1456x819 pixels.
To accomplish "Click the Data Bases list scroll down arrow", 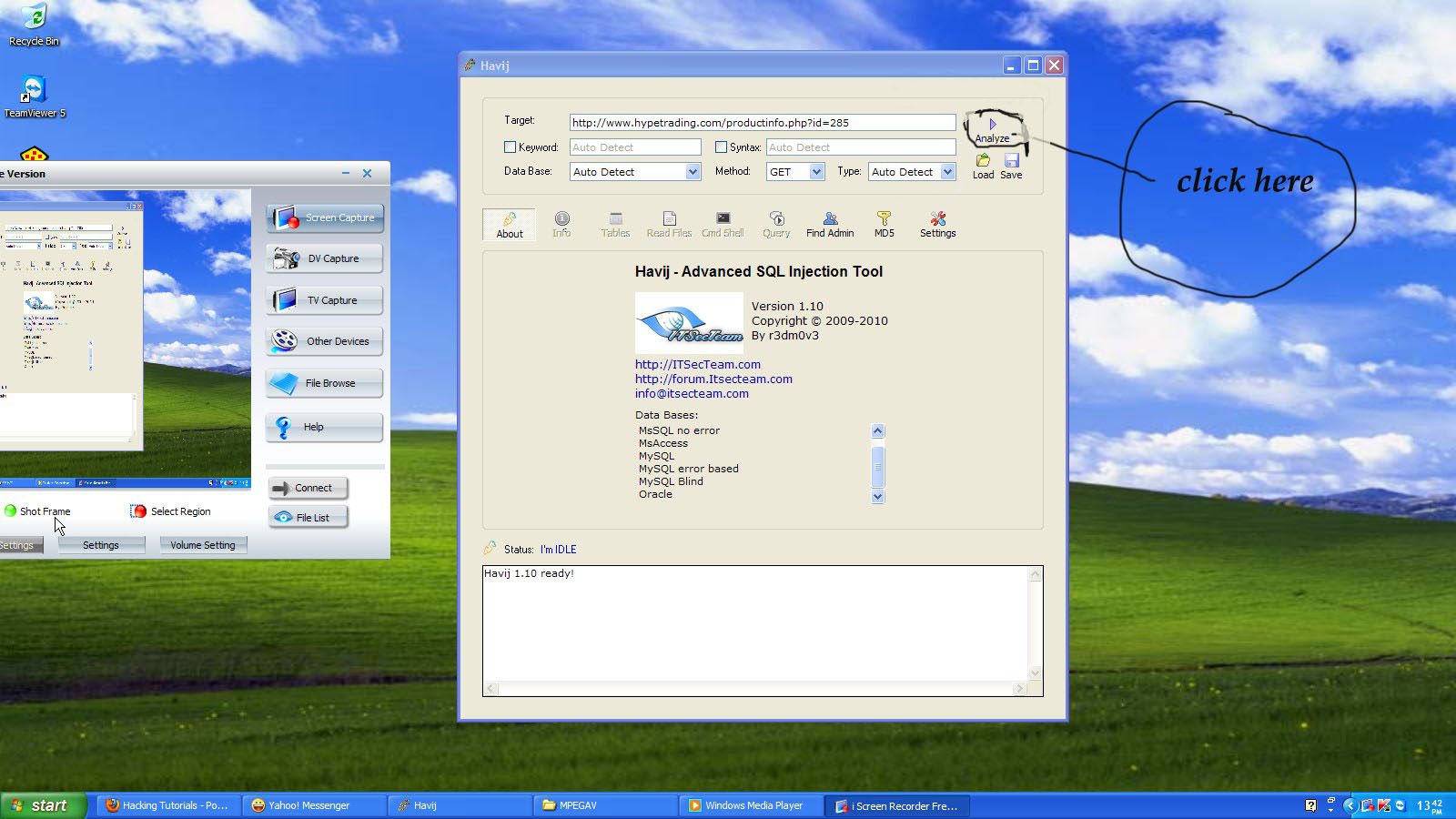I will click(877, 497).
